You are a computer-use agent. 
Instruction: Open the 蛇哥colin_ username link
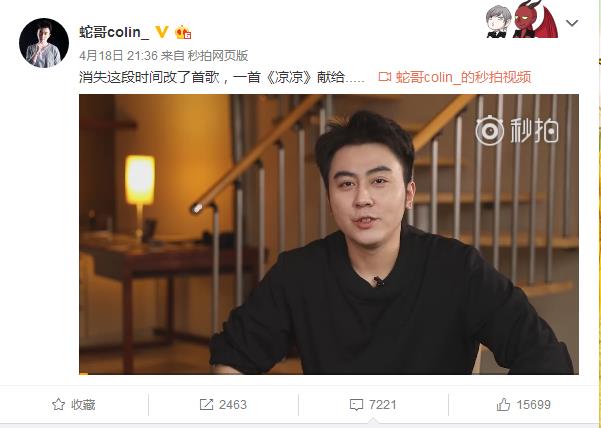(x=114, y=32)
